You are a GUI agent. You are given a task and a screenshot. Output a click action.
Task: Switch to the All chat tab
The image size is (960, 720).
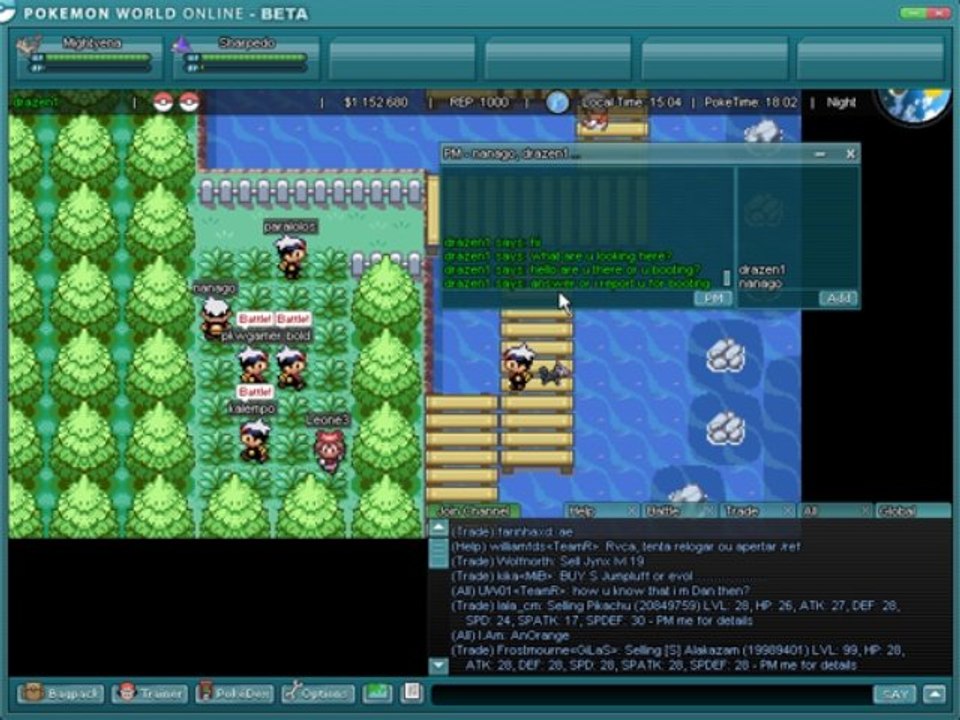828,511
